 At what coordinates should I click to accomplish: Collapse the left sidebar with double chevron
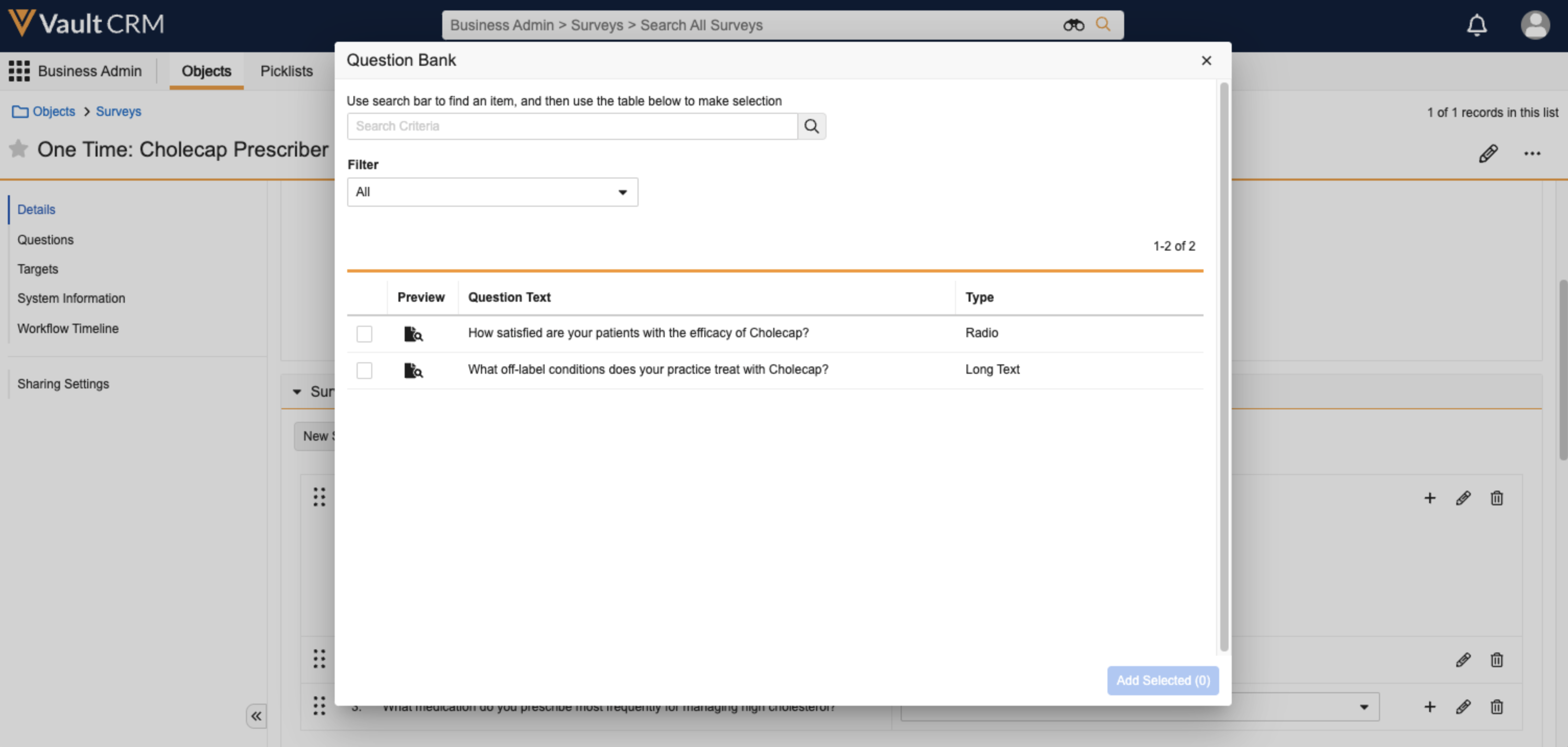pyautogui.click(x=256, y=716)
